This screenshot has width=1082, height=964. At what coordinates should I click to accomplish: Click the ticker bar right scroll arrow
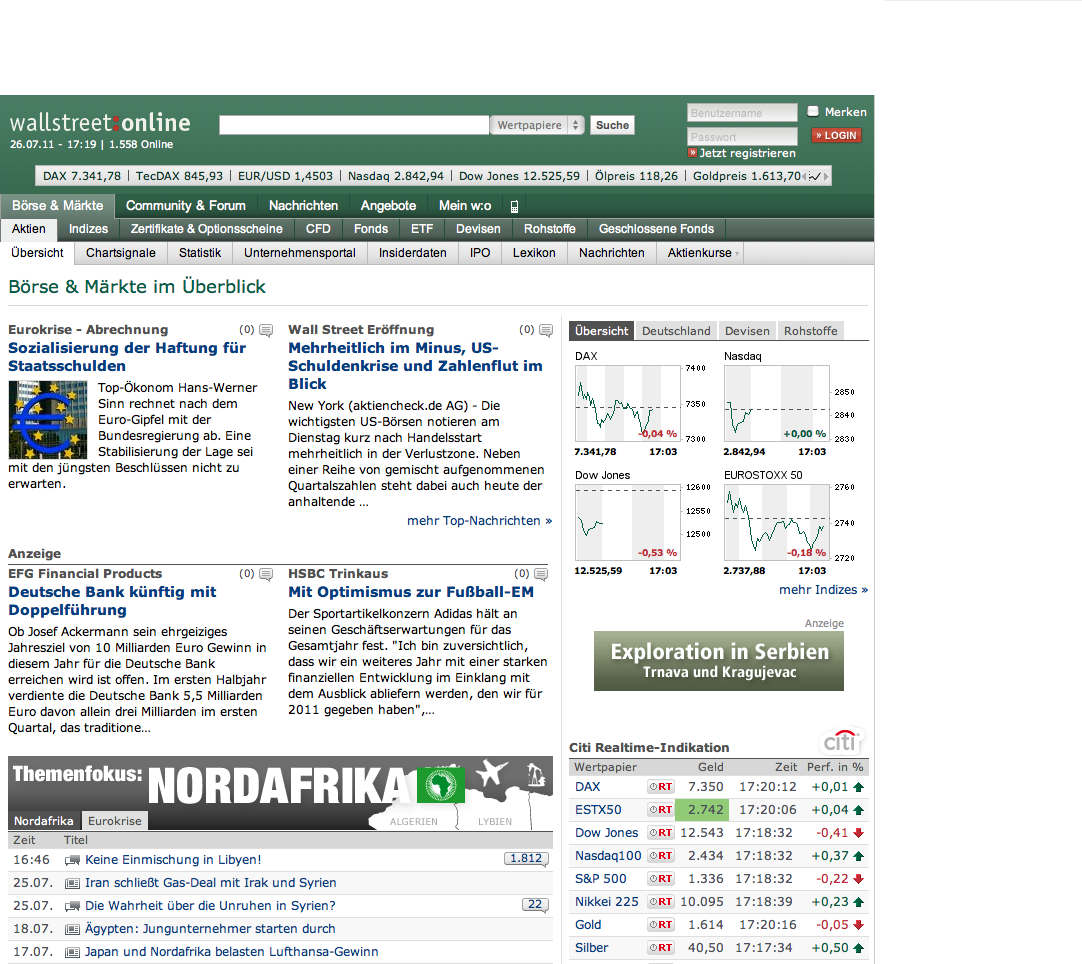pyautogui.click(x=826, y=177)
